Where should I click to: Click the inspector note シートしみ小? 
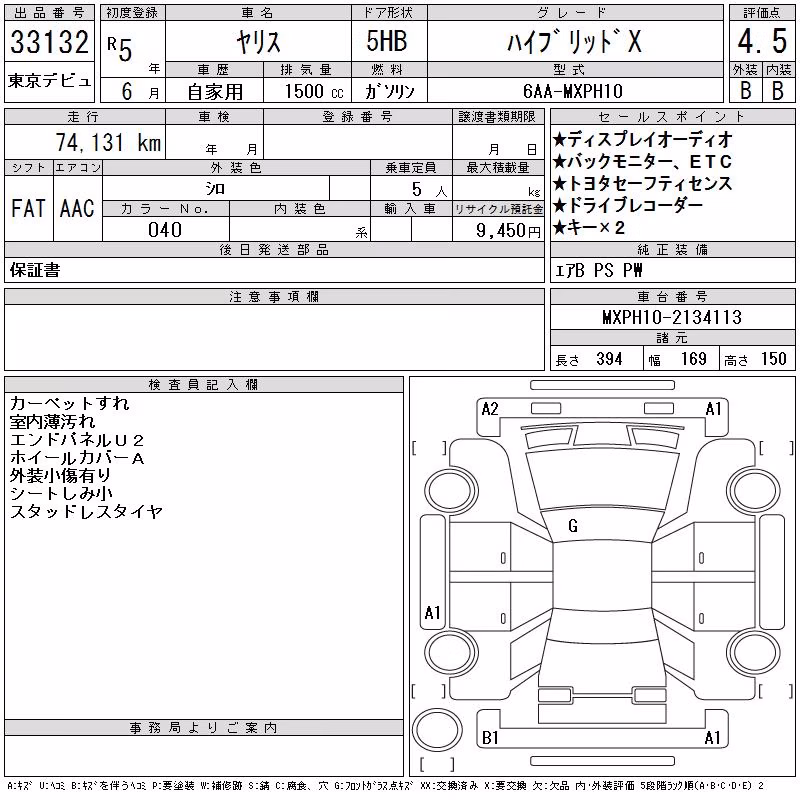coord(61,493)
